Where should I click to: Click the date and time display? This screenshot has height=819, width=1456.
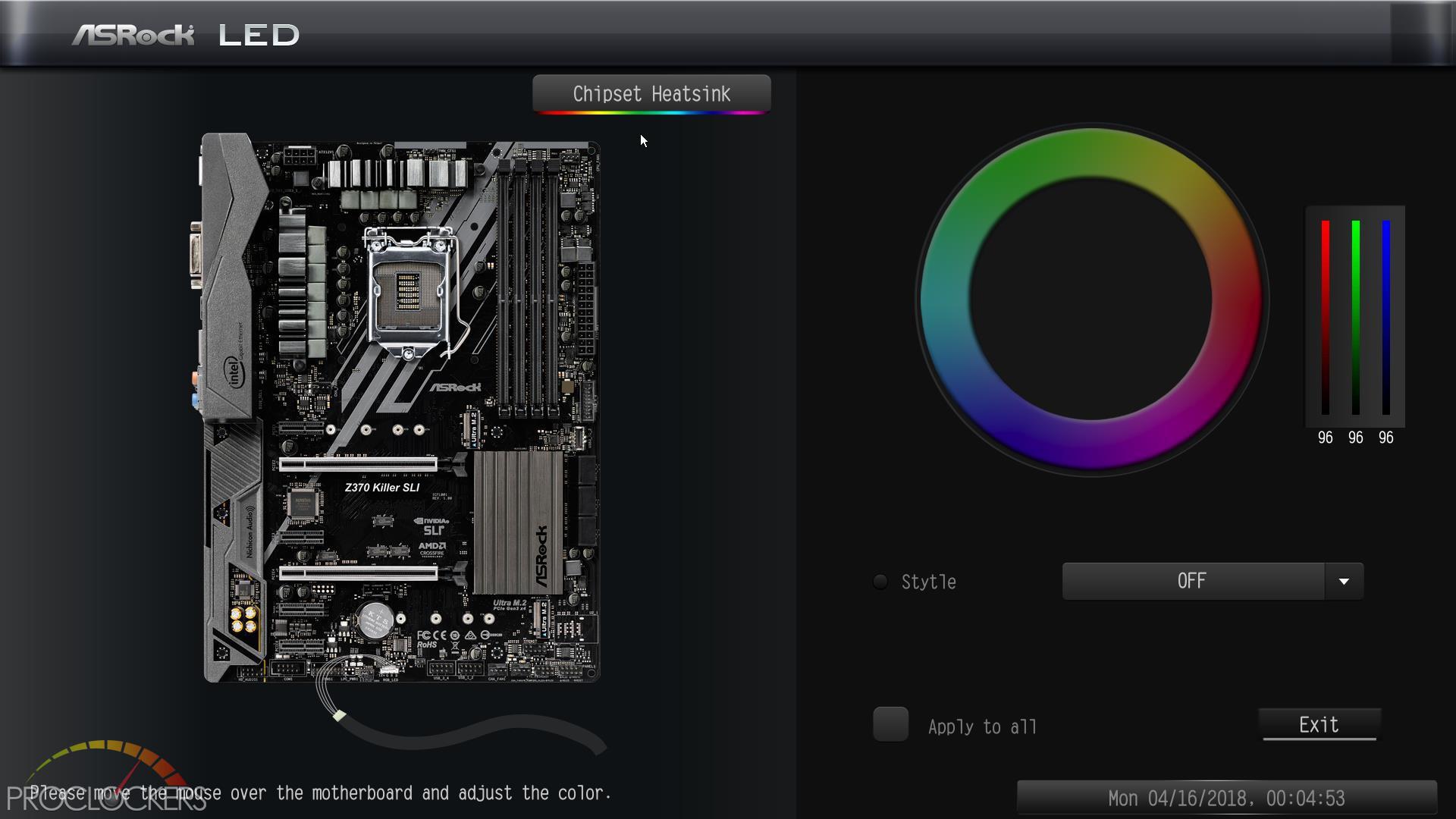click(1226, 799)
